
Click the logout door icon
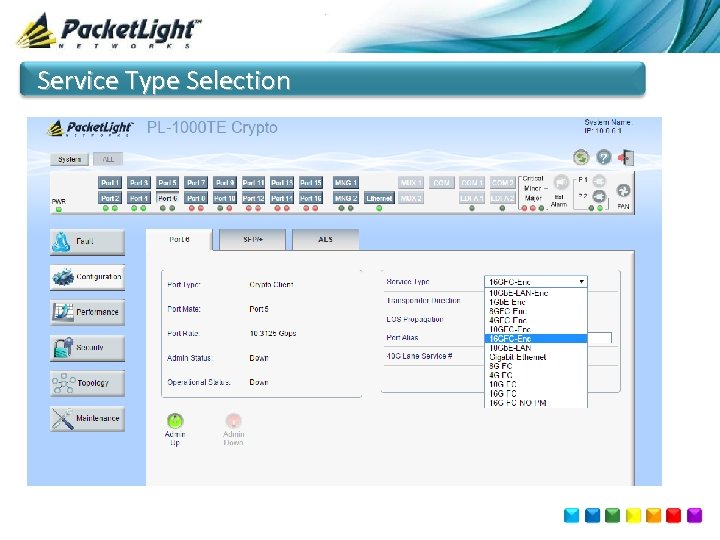(x=626, y=158)
